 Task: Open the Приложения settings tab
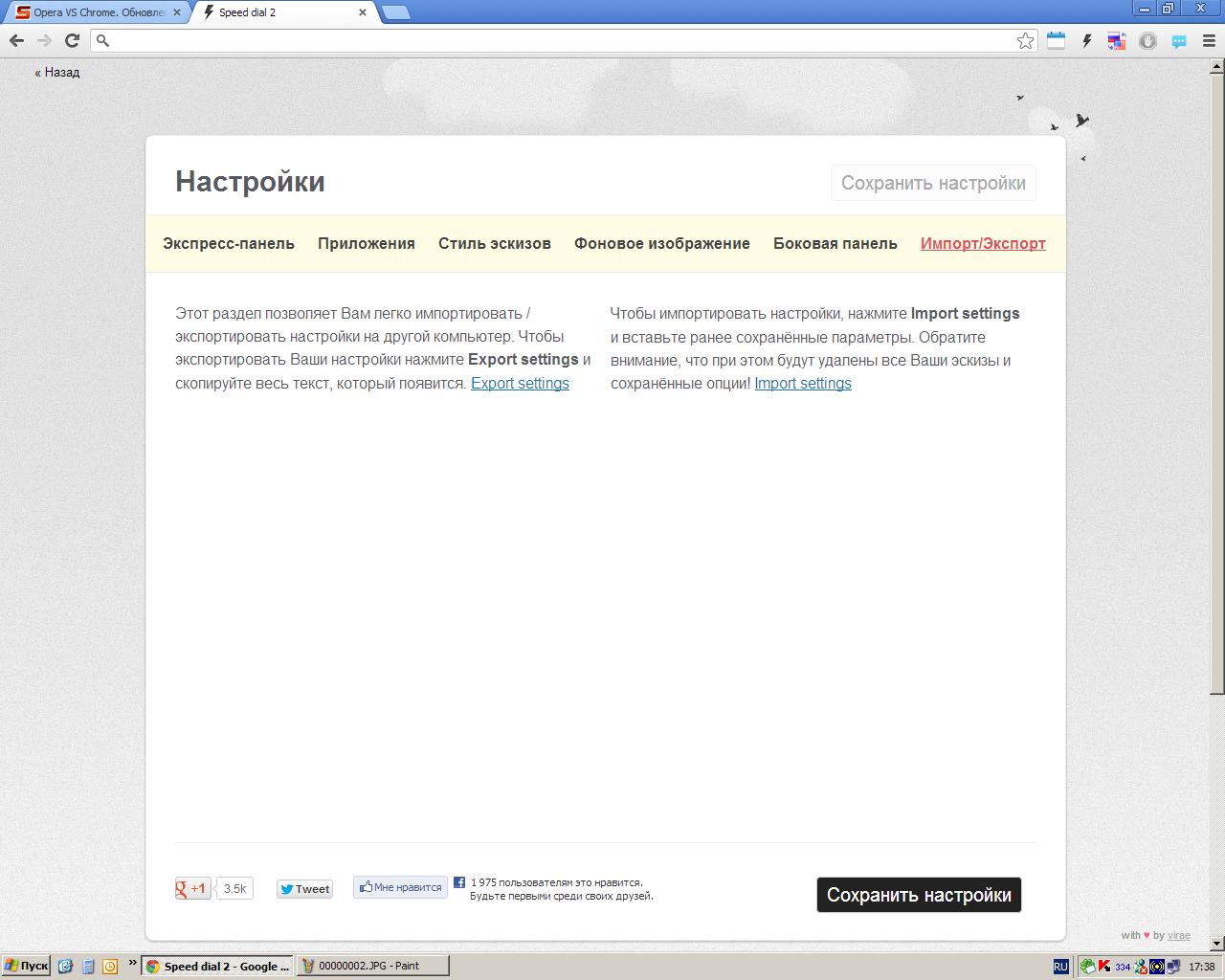point(366,243)
